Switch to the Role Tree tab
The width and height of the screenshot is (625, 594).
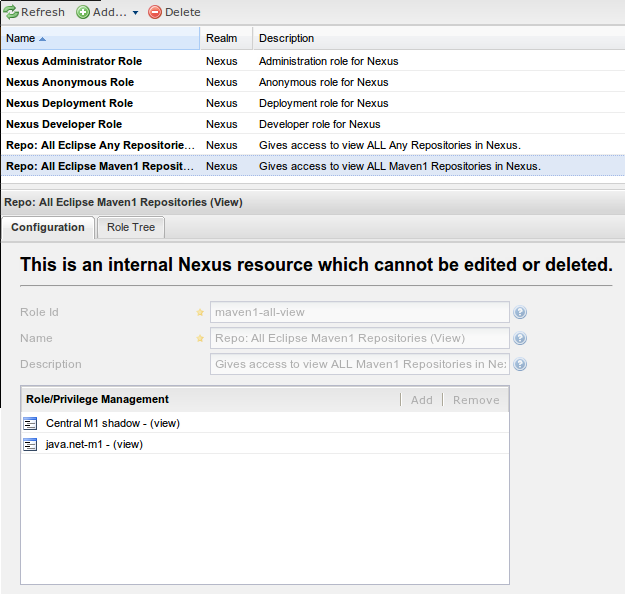[131, 227]
